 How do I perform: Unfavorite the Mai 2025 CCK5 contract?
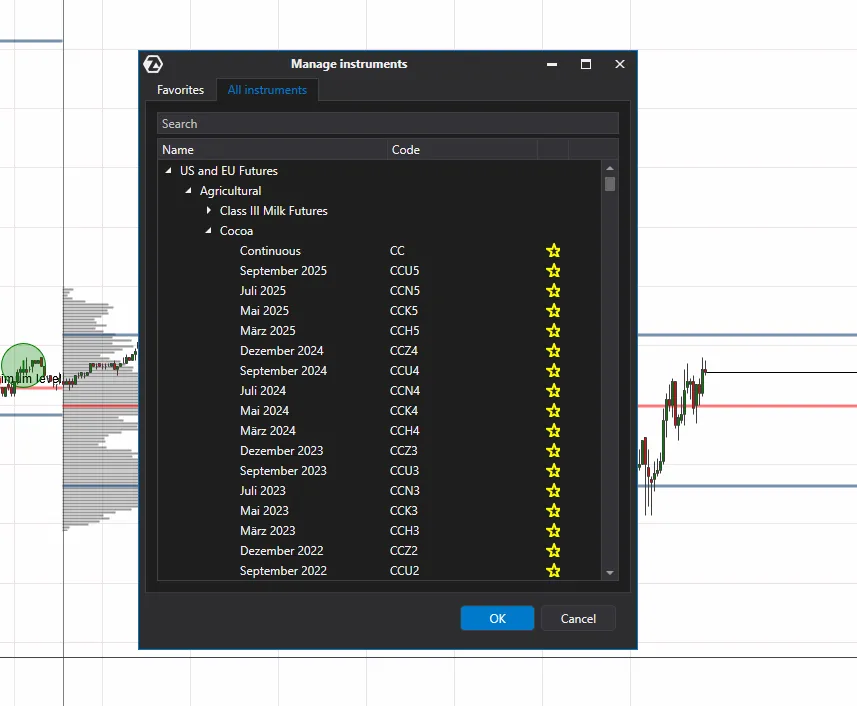pos(553,311)
